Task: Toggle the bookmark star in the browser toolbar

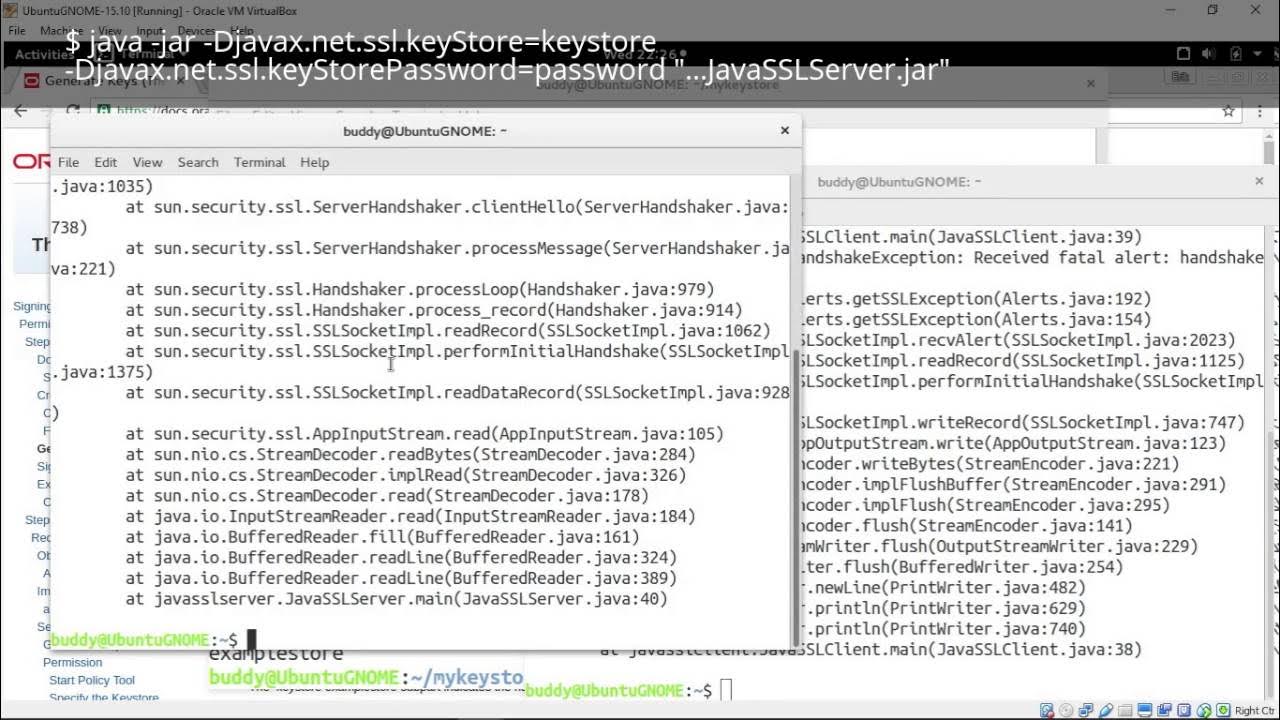Action: click(x=1228, y=111)
